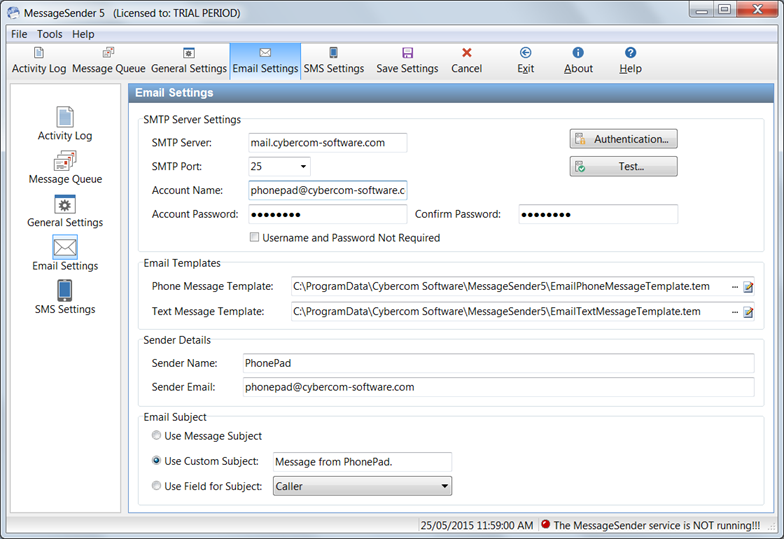Click into the Sender Email field

[x=498, y=387]
